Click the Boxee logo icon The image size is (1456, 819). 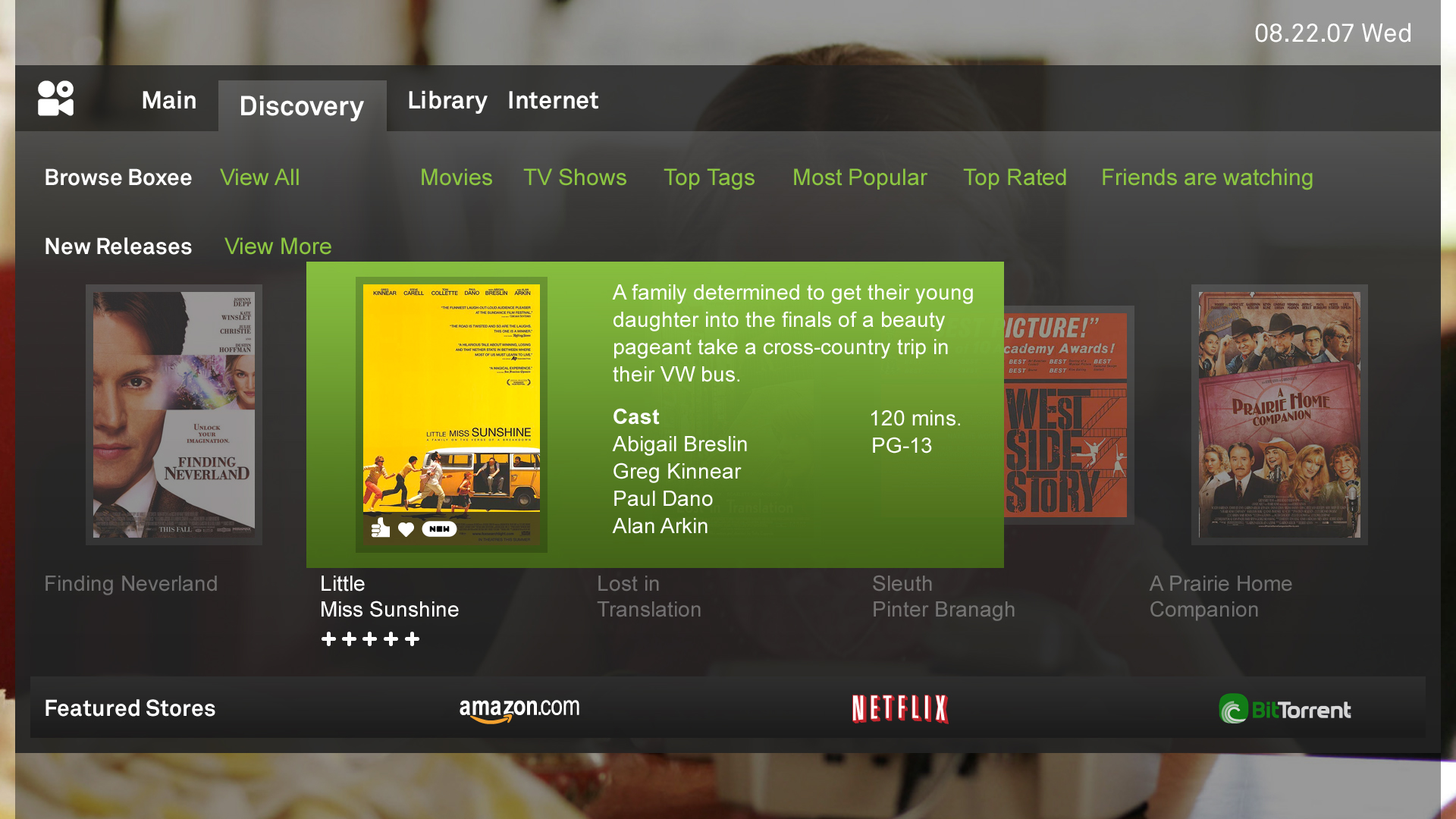point(56,99)
